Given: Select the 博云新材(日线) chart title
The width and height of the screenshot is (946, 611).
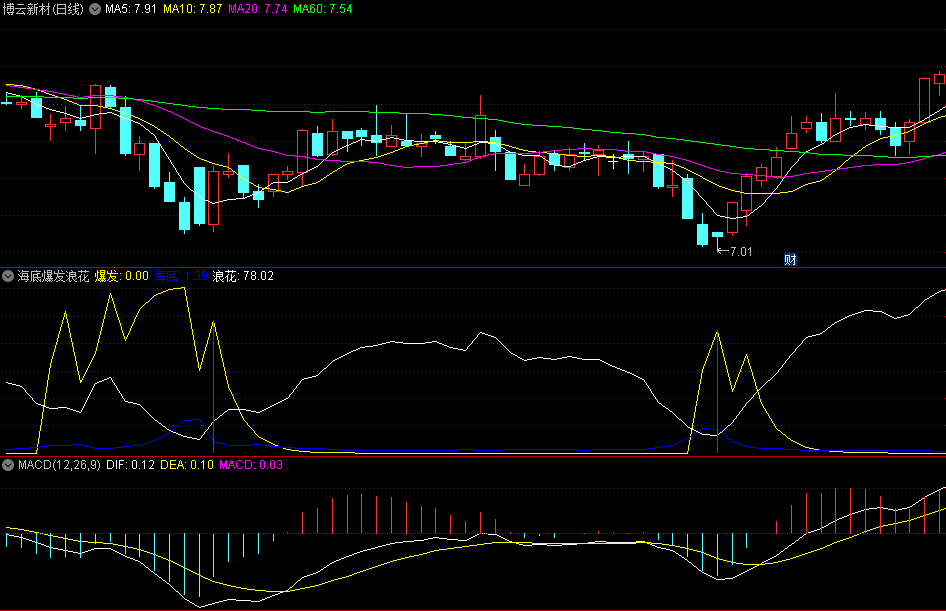Looking at the screenshot, I should click(43, 9).
